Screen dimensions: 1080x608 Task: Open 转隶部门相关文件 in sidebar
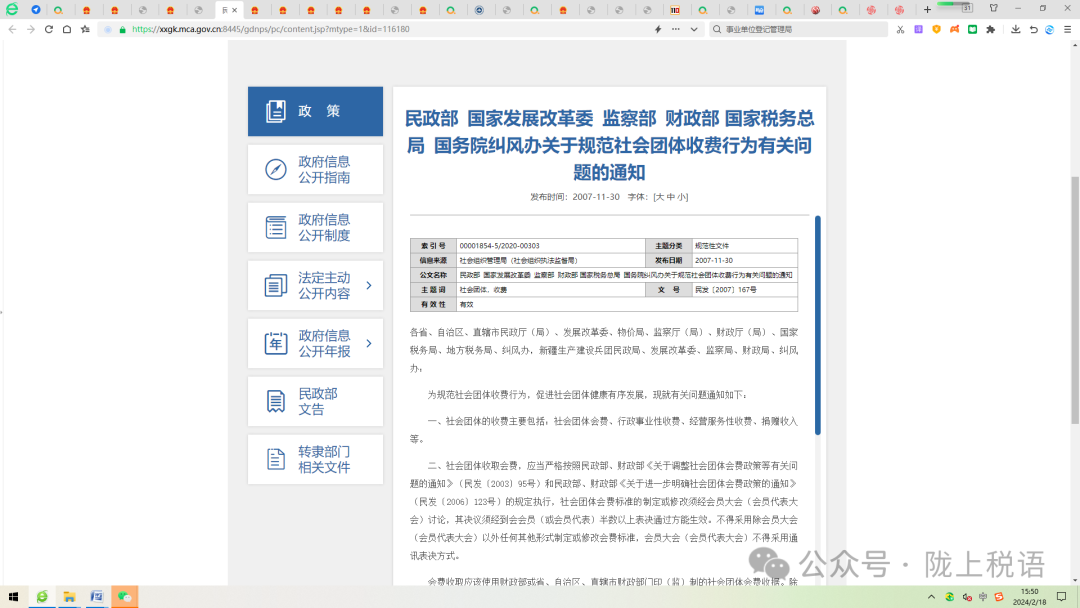coord(315,459)
